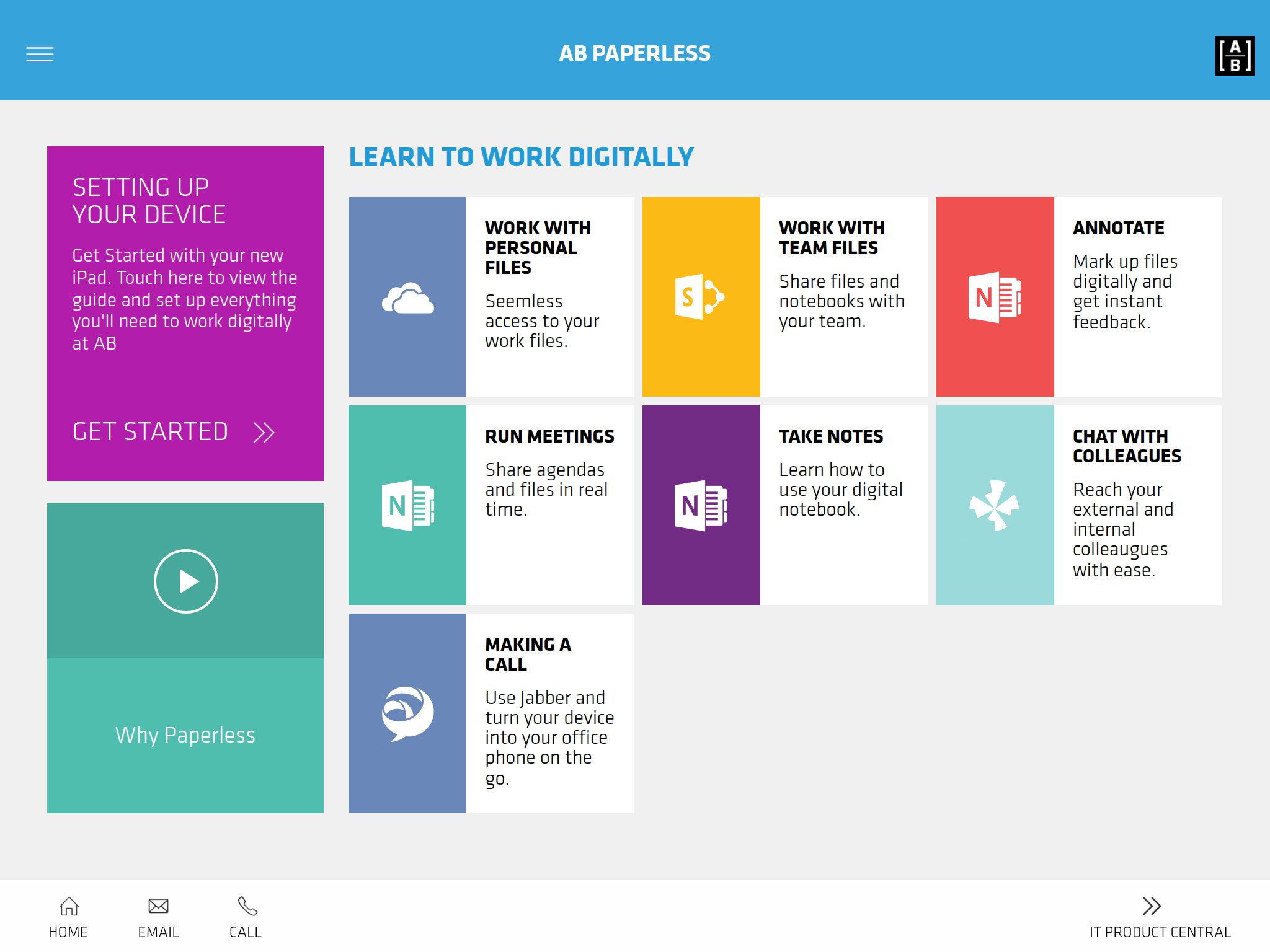1270x952 pixels.
Task: Click the AB logo in the header
Action: pyautogui.click(x=1235, y=56)
